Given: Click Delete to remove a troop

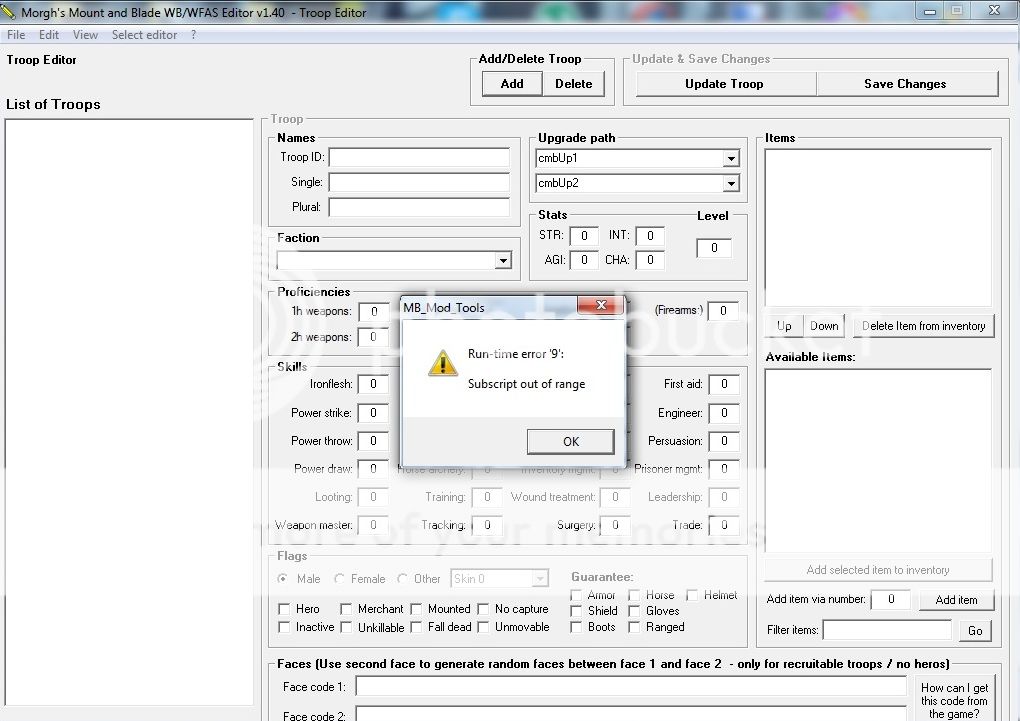Looking at the screenshot, I should click(573, 83).
